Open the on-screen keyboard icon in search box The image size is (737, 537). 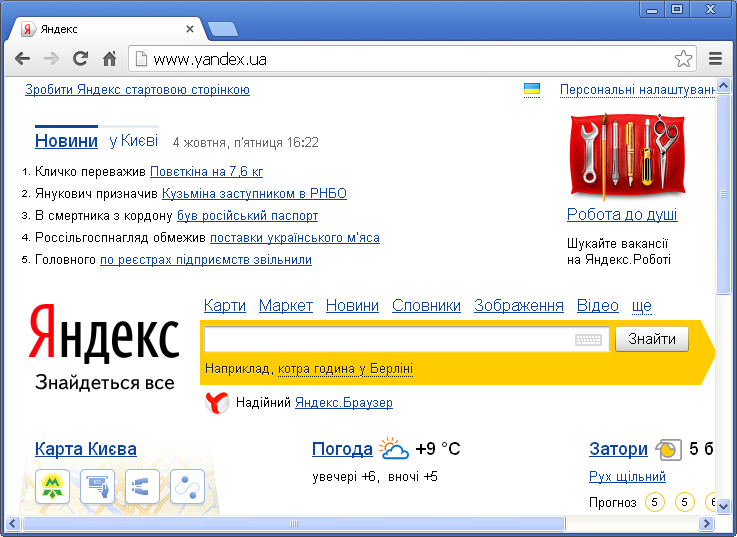coord(588,340)
